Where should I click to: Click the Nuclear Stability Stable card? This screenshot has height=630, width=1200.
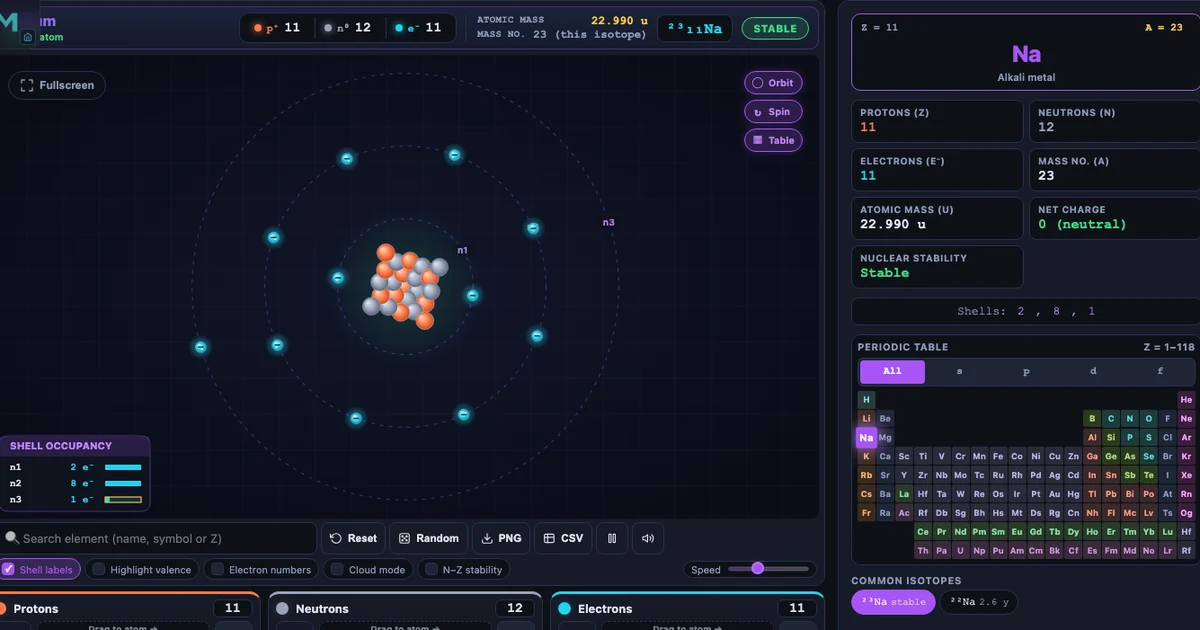click(x=937, y=266)
